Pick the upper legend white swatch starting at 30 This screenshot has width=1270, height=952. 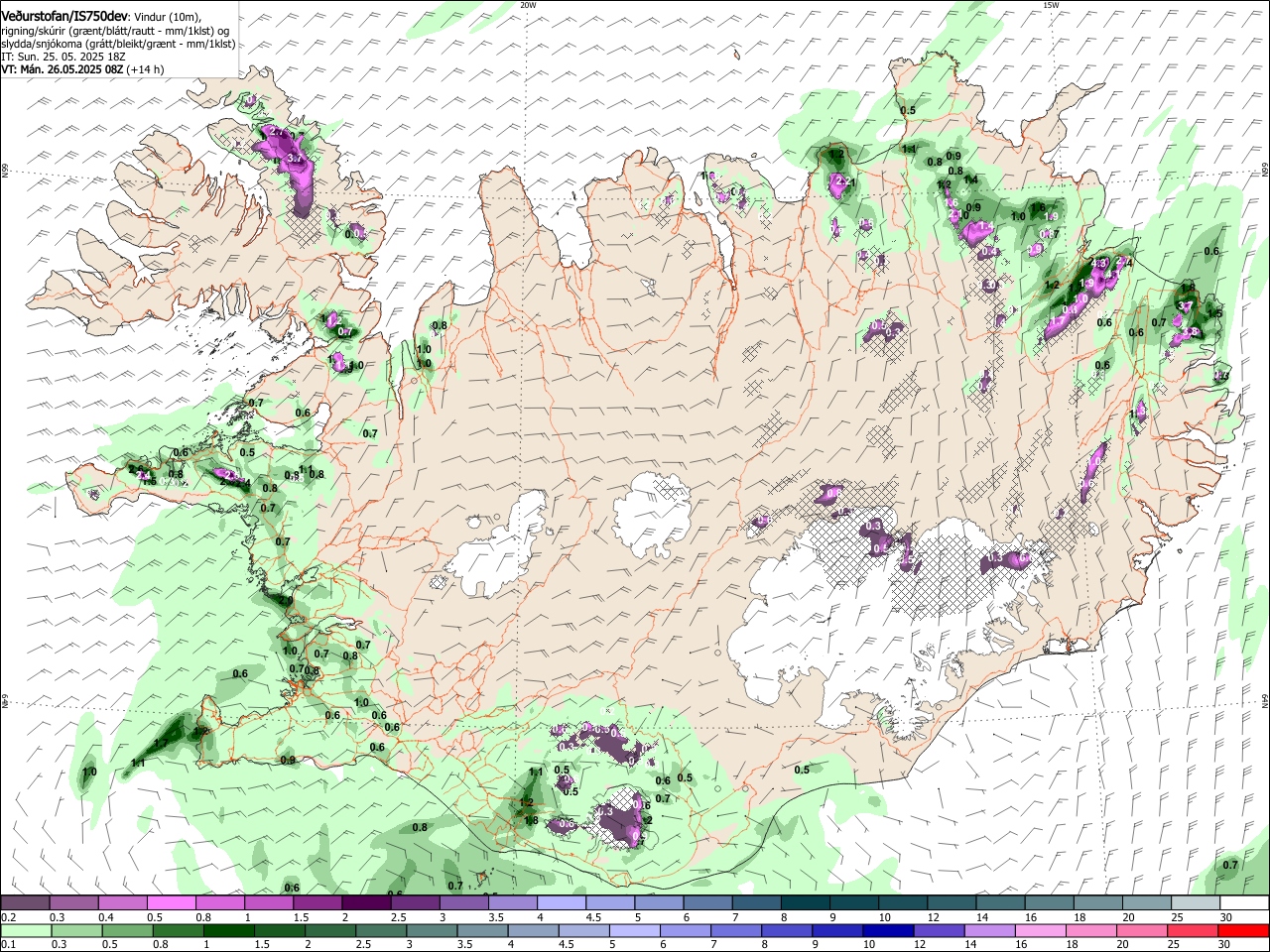coord(1242,903)
